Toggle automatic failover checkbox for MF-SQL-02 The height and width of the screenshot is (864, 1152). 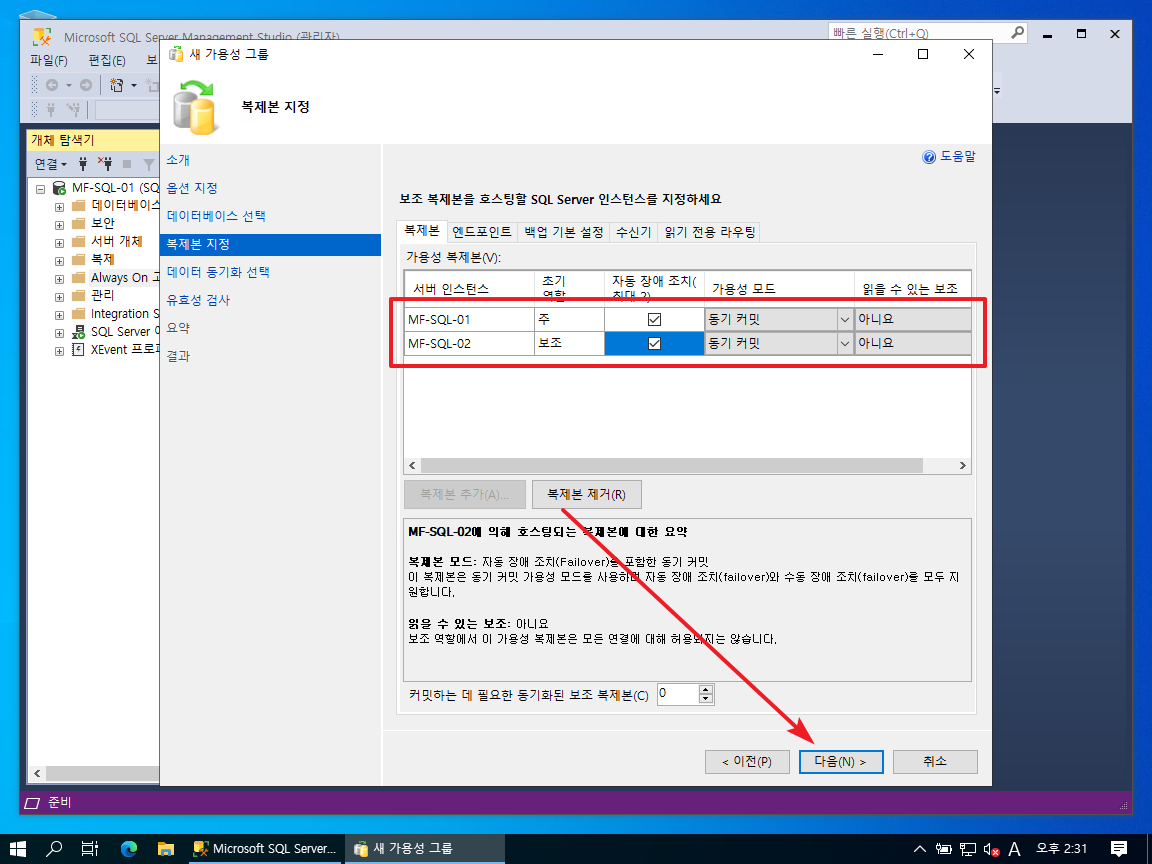(x=654, y=344)
